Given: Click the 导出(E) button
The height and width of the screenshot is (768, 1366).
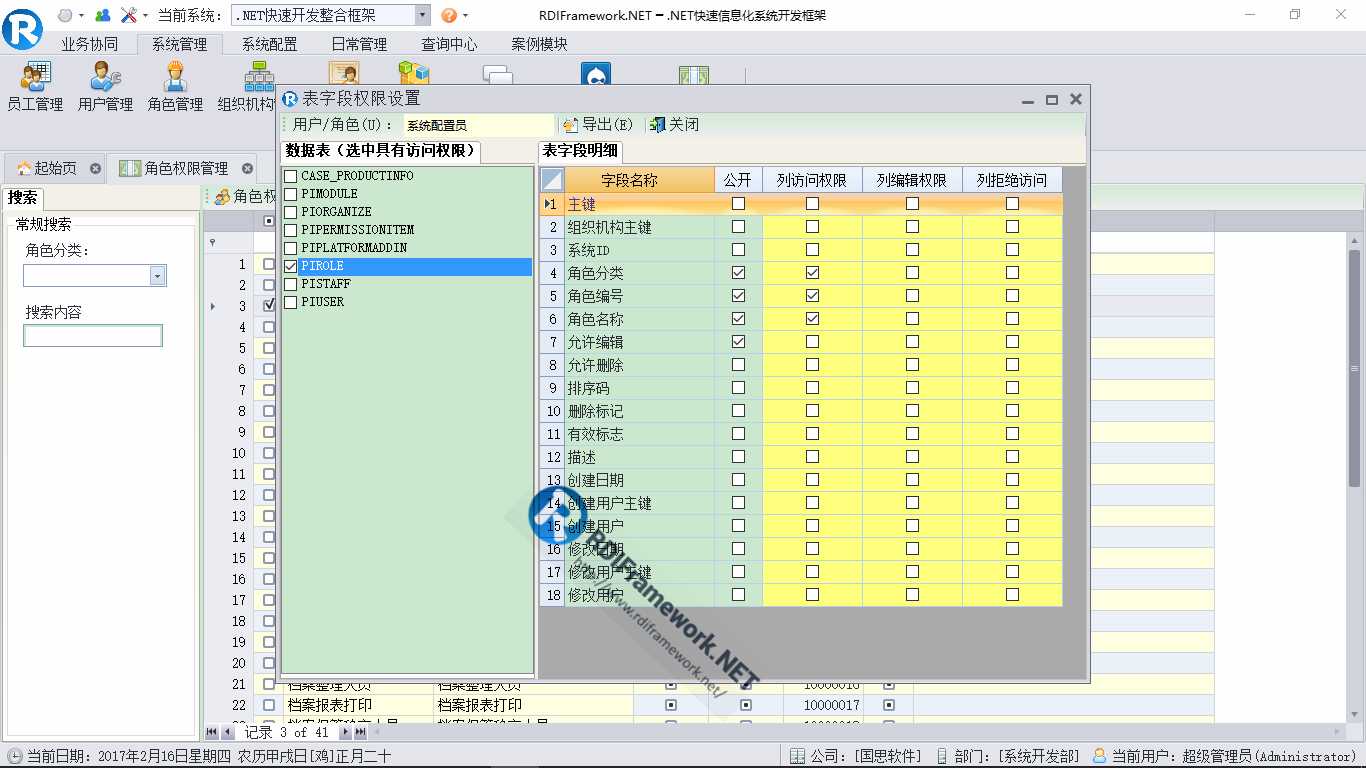Looking at the screenshot, I should [x=598, y=125].
